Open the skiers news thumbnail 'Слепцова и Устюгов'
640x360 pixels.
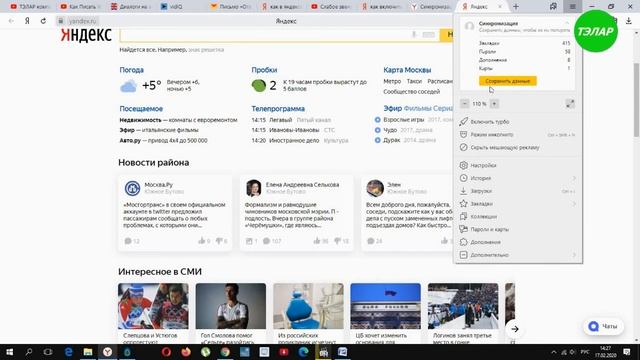pos(153,306)
